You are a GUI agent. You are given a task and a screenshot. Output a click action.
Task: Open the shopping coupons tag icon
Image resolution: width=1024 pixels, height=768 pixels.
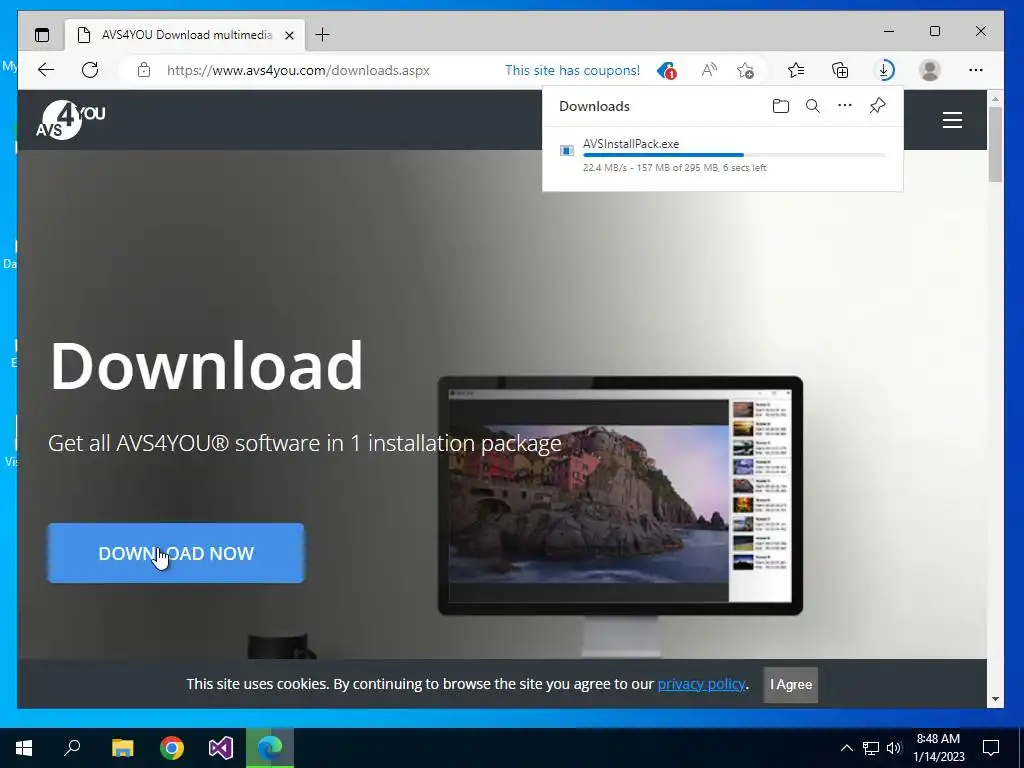click(x=666, y=70)
